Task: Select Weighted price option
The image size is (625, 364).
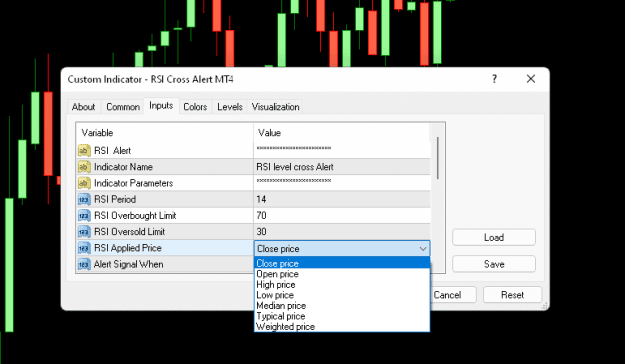Action: [x=342, y=327]
